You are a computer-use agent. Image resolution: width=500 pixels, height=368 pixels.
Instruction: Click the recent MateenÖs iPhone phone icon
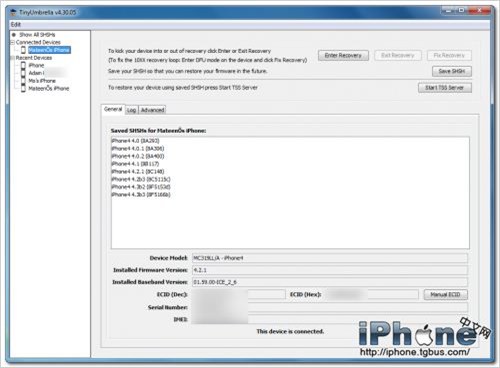[x=23, y=88]
